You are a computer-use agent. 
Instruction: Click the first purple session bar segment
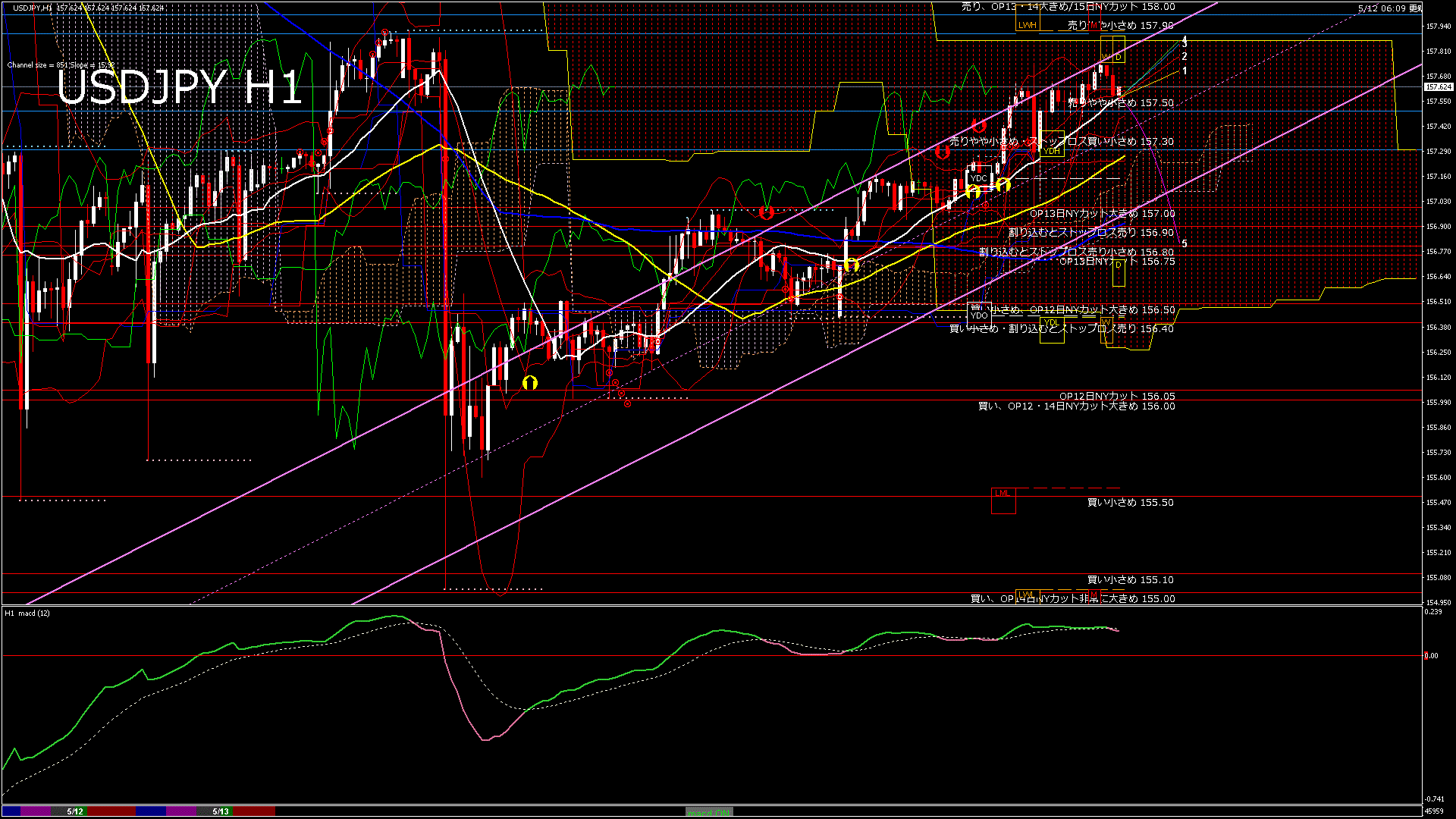click(x=36, y=811)
